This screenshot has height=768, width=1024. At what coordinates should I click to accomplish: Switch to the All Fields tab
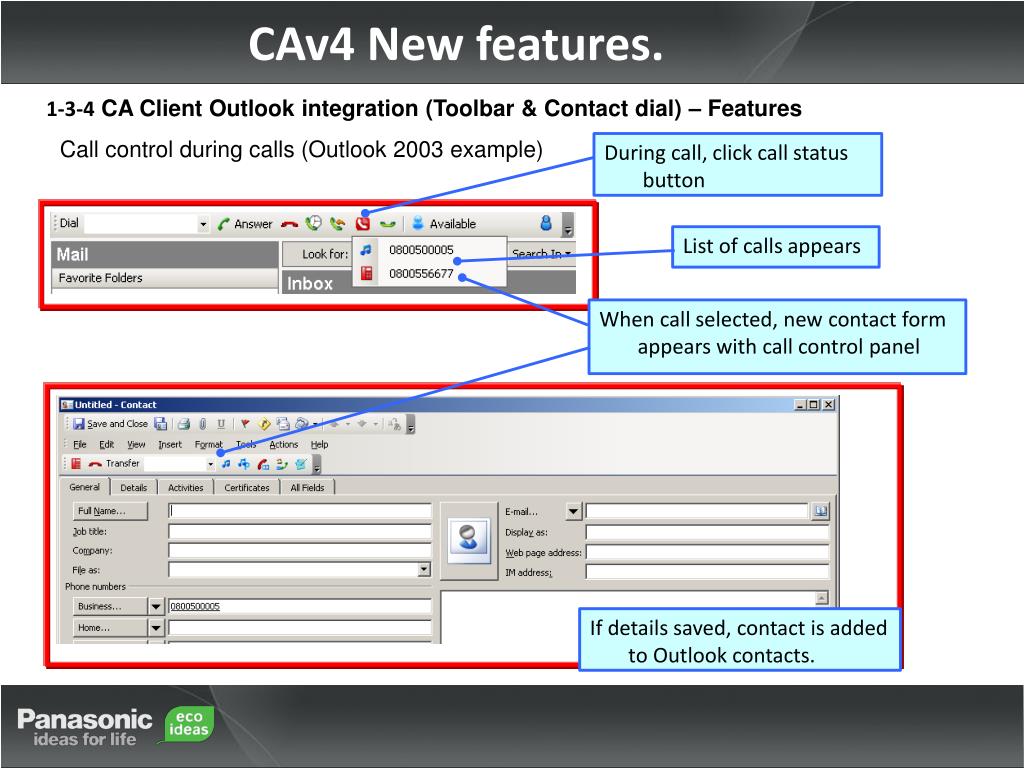coord(308,488)
